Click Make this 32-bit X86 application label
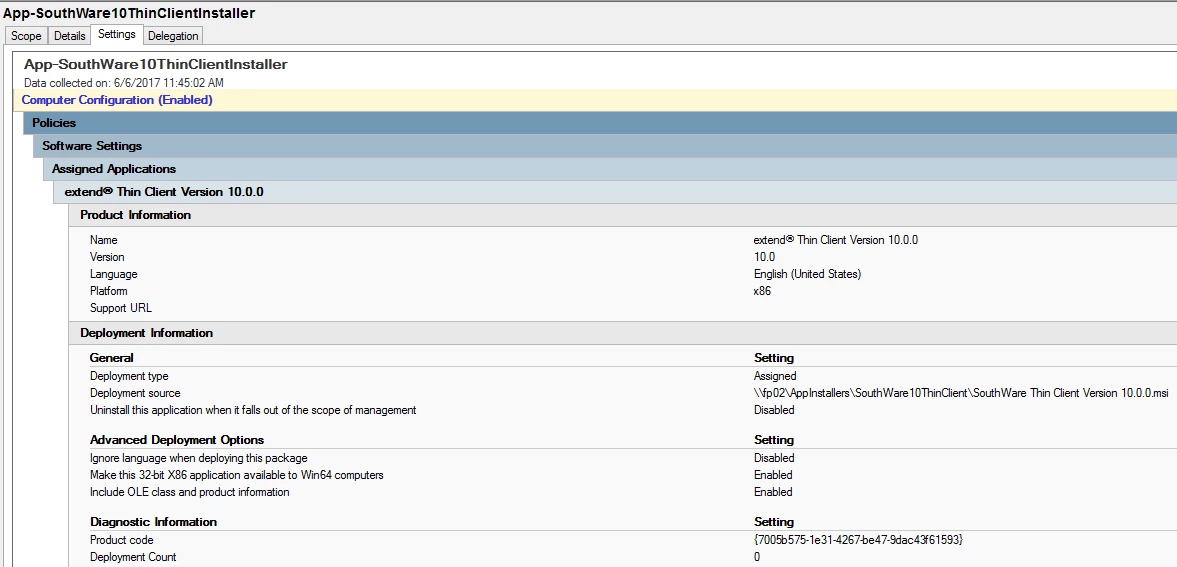Image resolution: width=1177 pixels, height=567 pixels. [x=237, y=475]
